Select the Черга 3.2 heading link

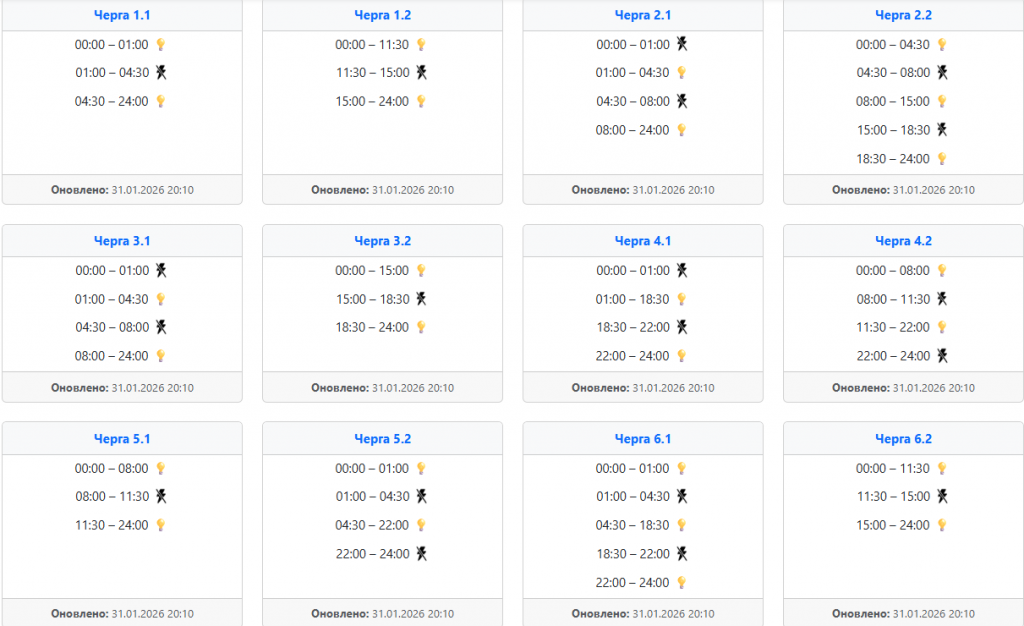coord(382,241)
